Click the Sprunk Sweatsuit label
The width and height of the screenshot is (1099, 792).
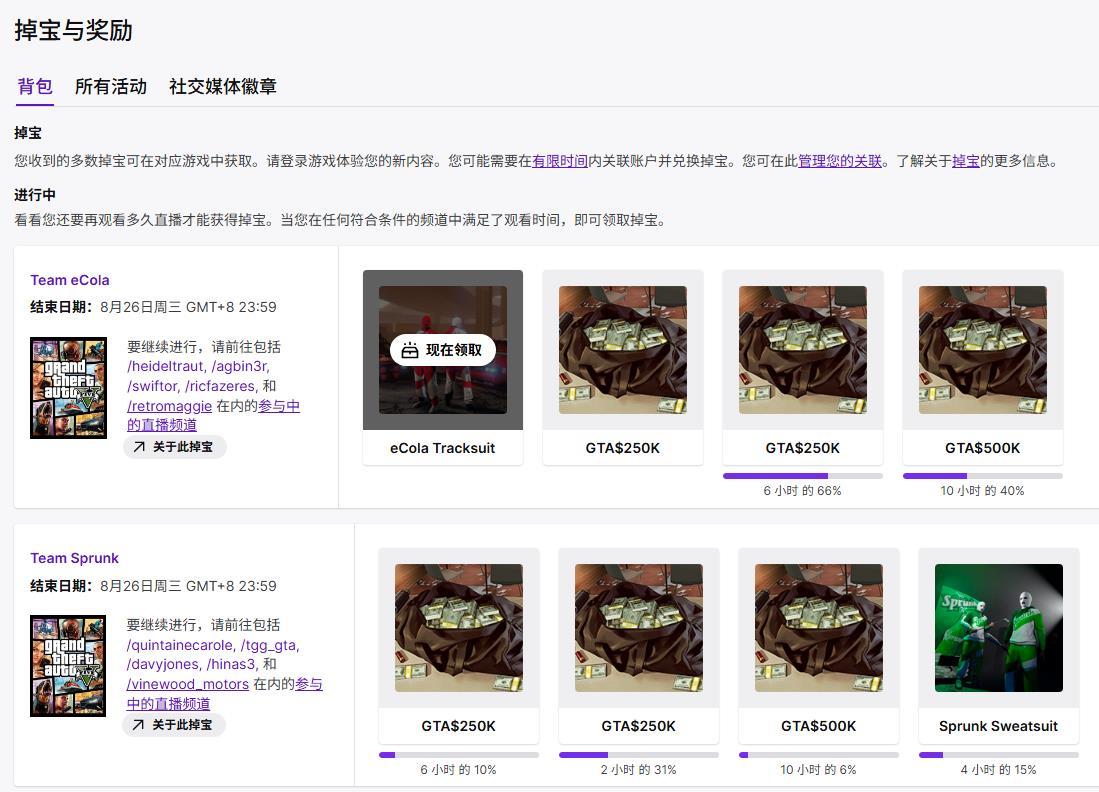(999, 726)
